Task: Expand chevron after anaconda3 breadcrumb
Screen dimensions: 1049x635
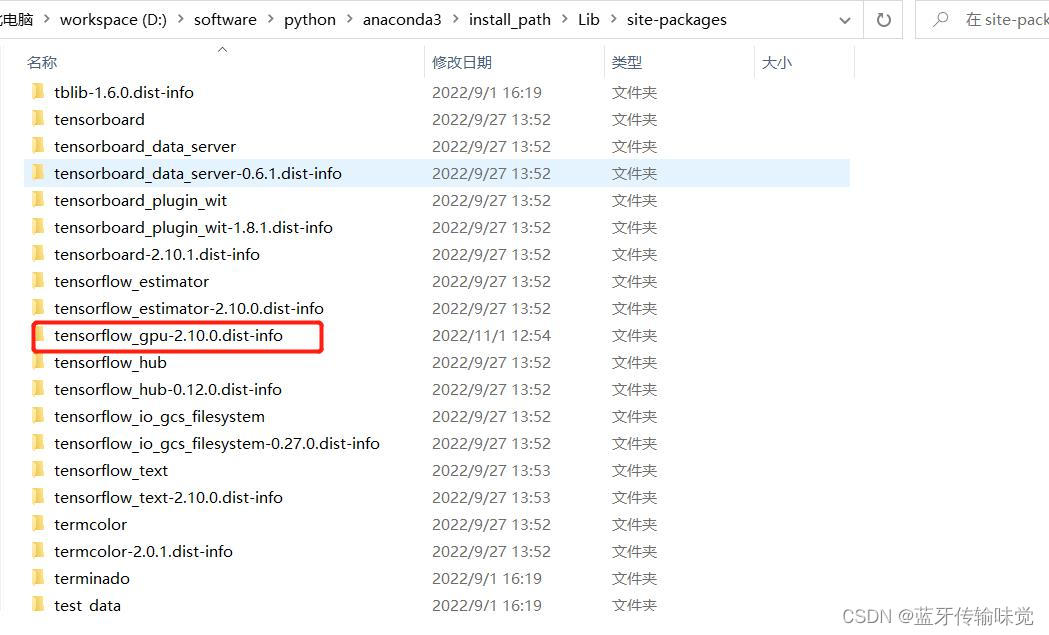Action: pos(455,19)
